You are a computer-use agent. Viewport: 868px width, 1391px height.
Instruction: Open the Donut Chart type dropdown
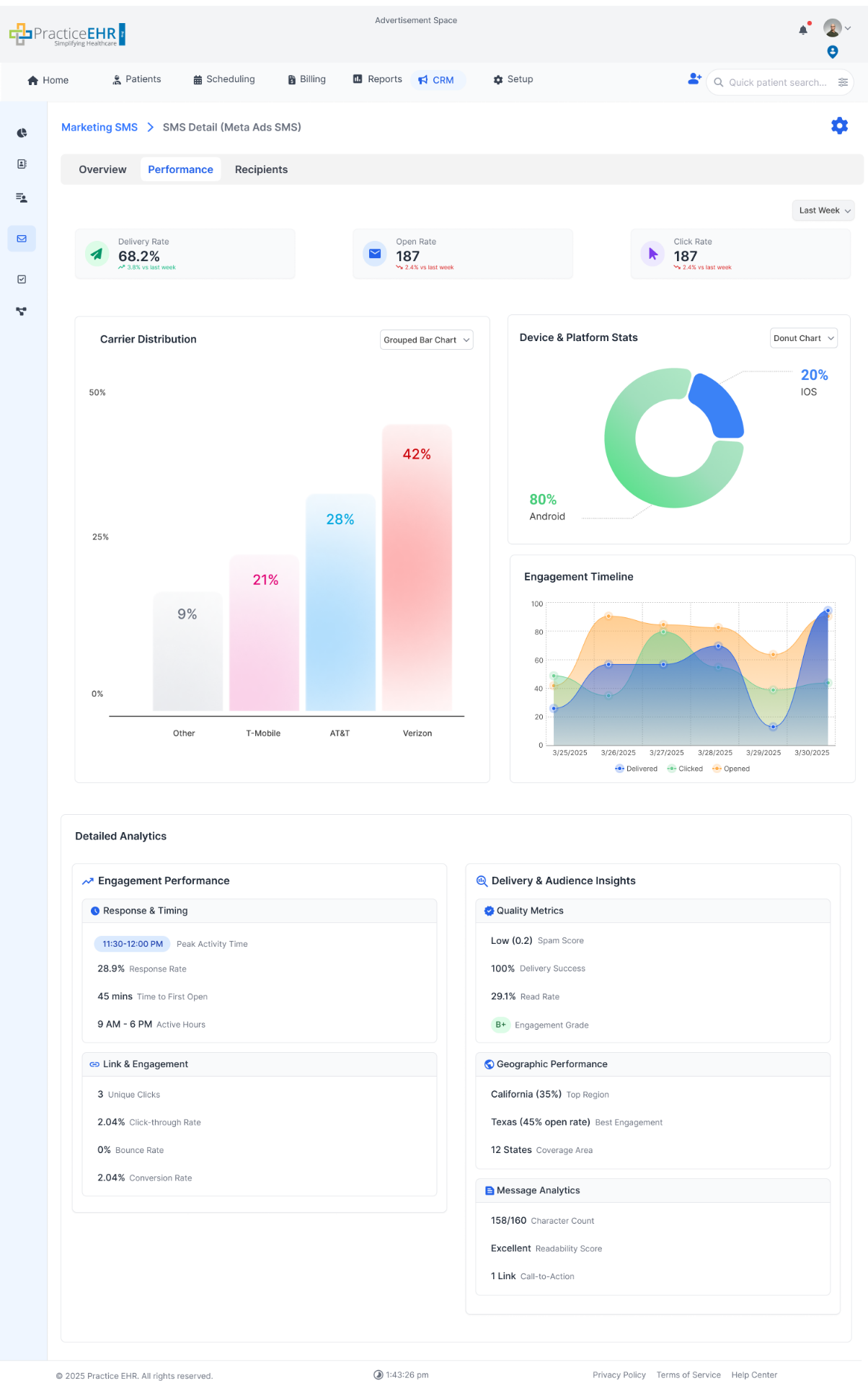point(803,338)
